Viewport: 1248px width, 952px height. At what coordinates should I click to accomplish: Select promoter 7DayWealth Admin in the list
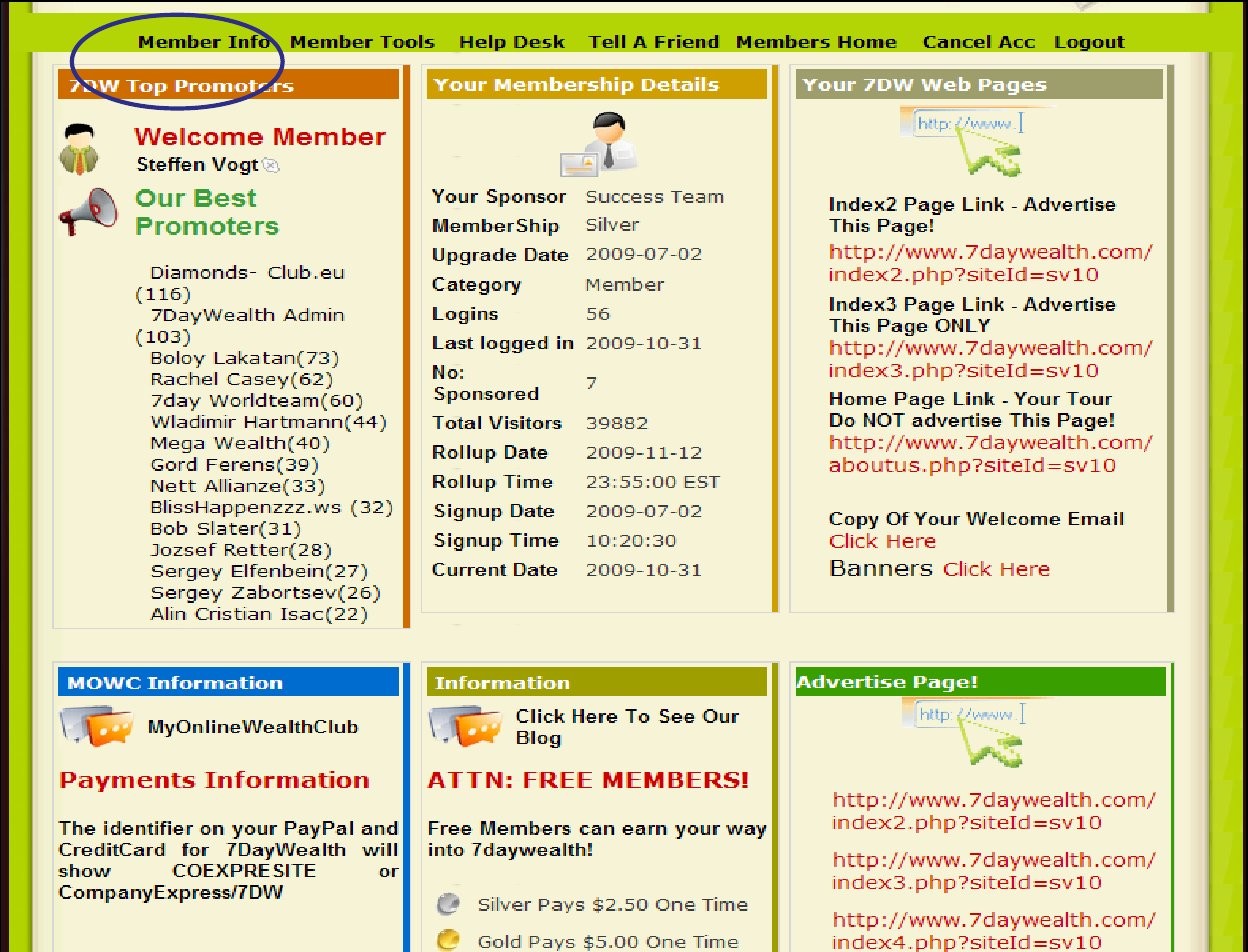[241, 325]
